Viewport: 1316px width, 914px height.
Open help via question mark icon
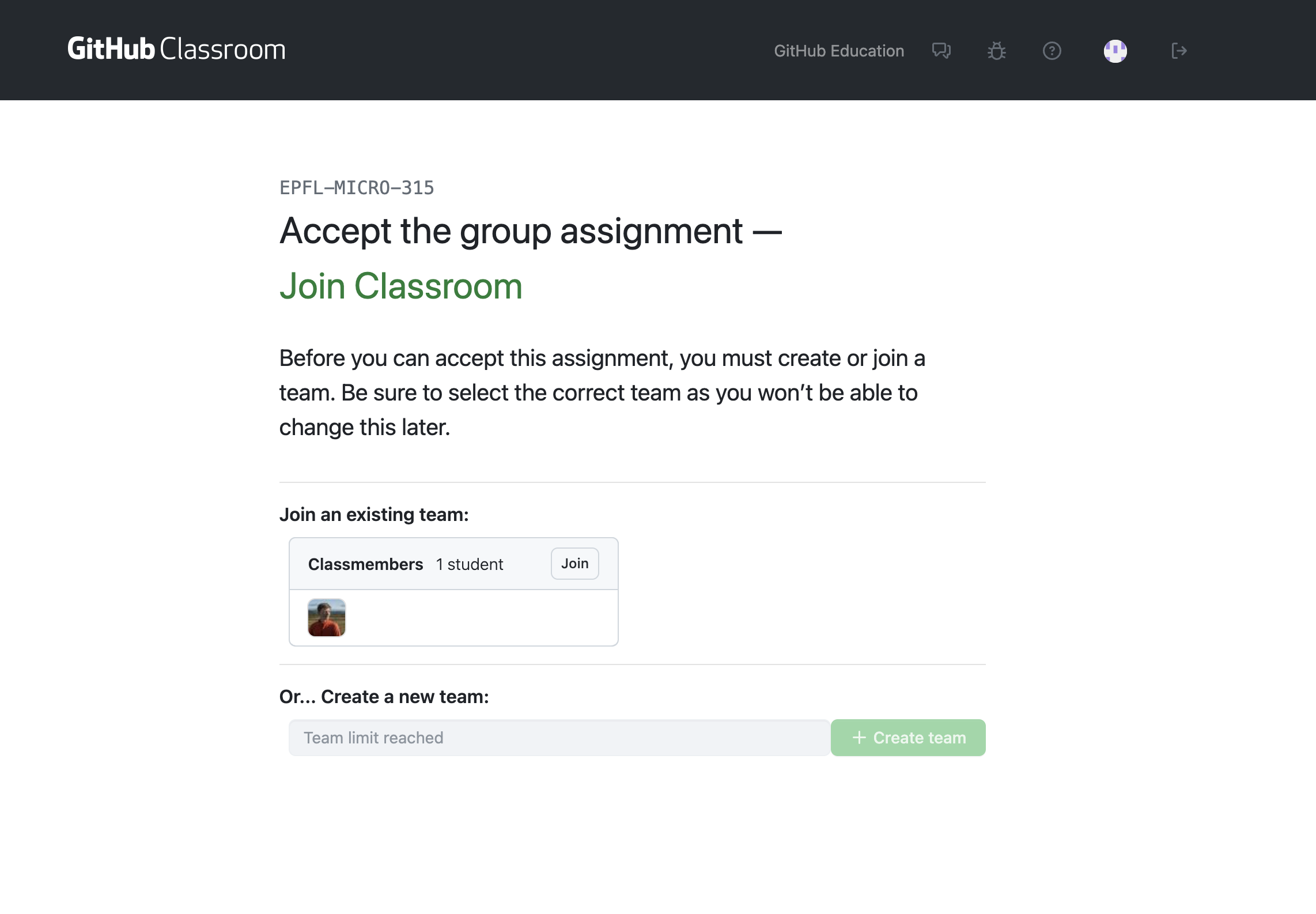coord(1052,51)
